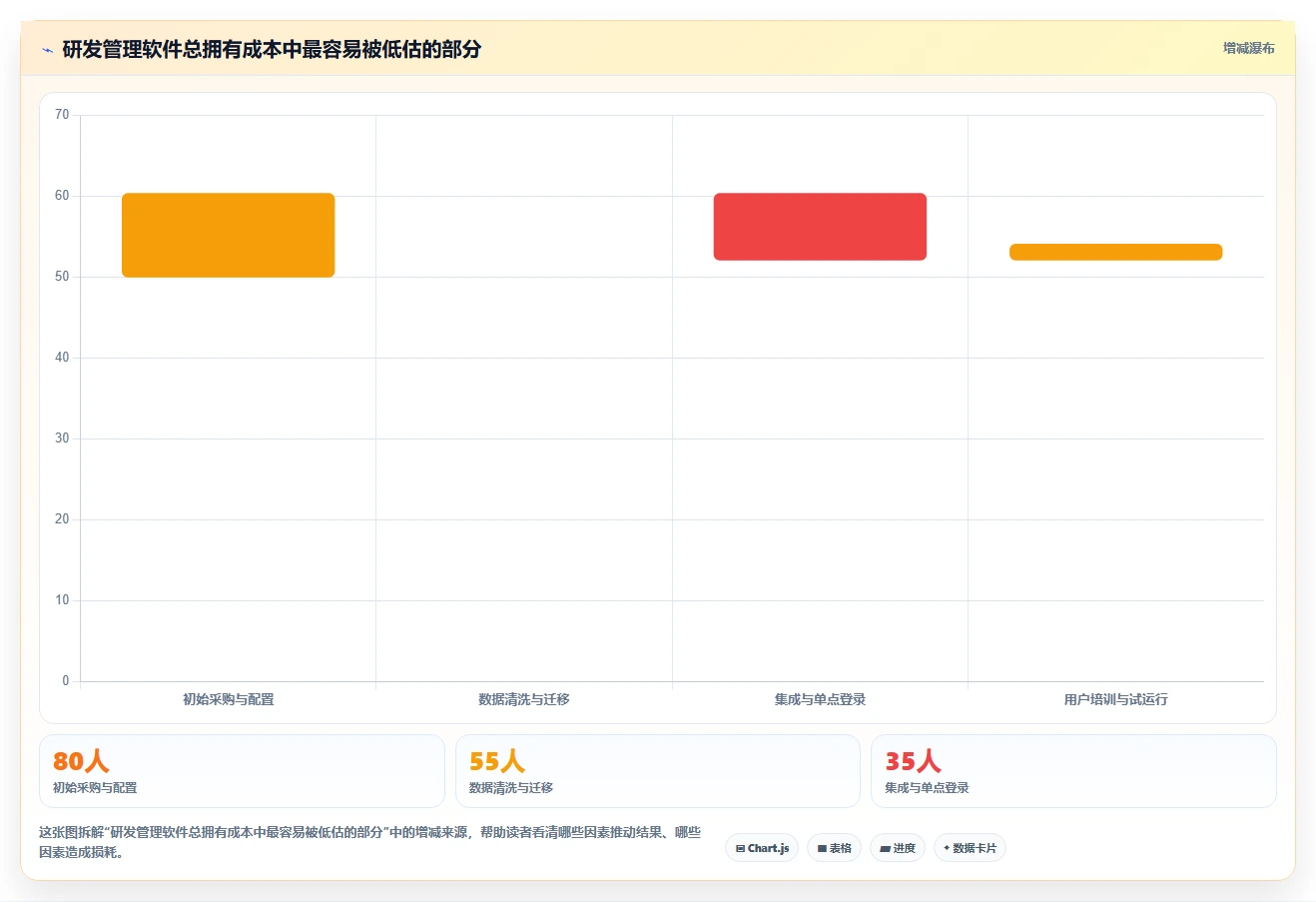Image resolution: width=1316 pixels, height=902 pixels.
Task: Click y-axis value 10
Action: point(62,600)
